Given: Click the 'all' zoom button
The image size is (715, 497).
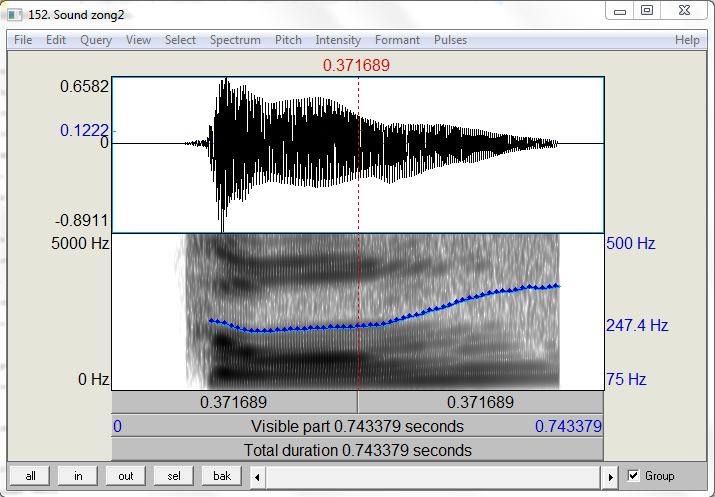Looking at the screenshot, I should click(x=31, y=476).
